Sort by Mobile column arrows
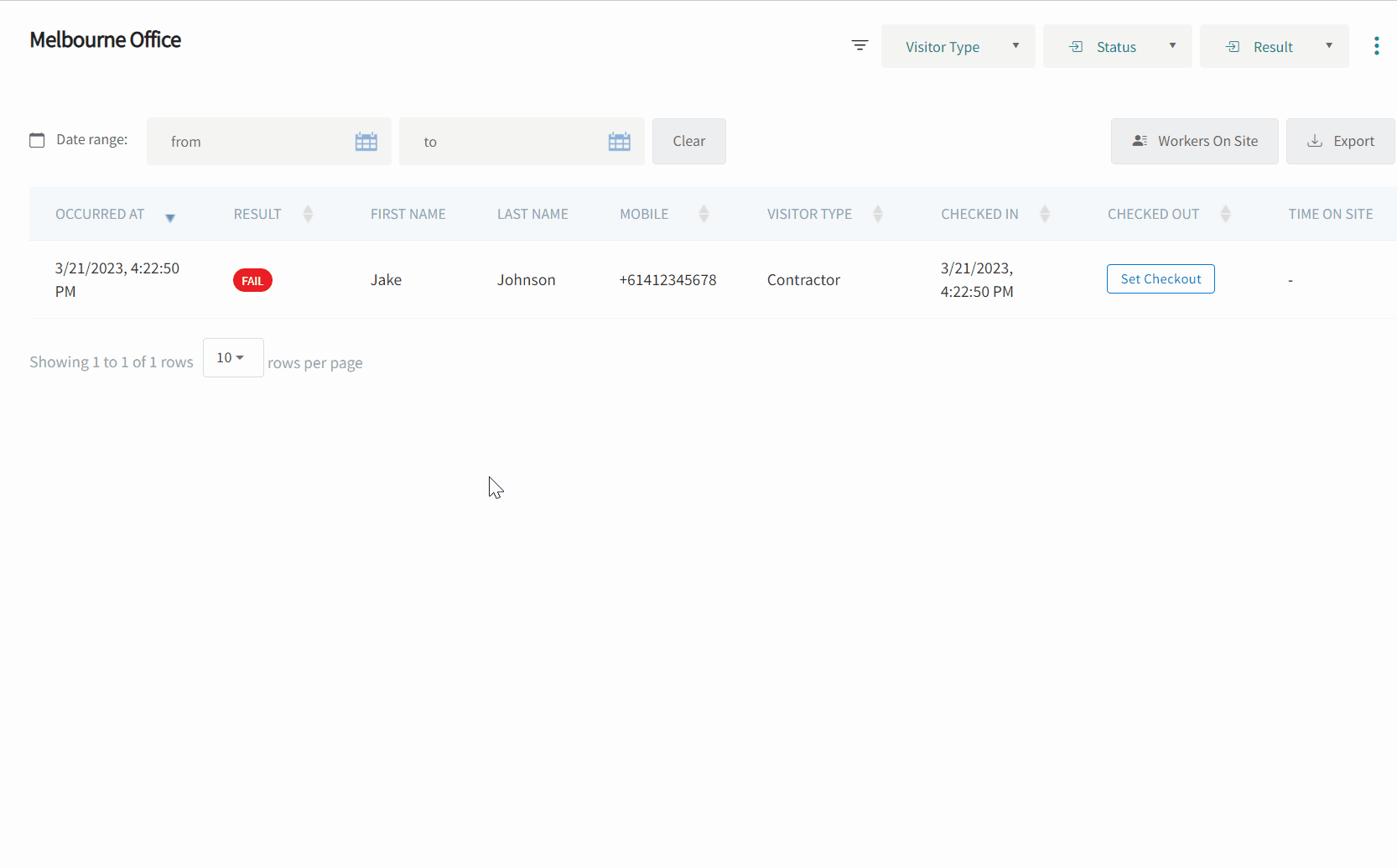This screenshot has height=868, width=1397. coord(704,214)
